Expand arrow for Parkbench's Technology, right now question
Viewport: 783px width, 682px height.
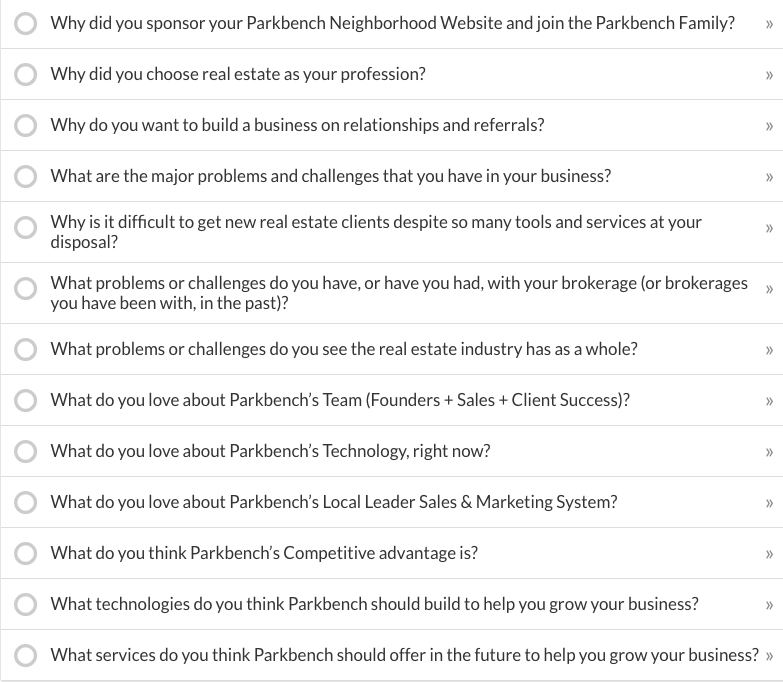tap(769, 452)
